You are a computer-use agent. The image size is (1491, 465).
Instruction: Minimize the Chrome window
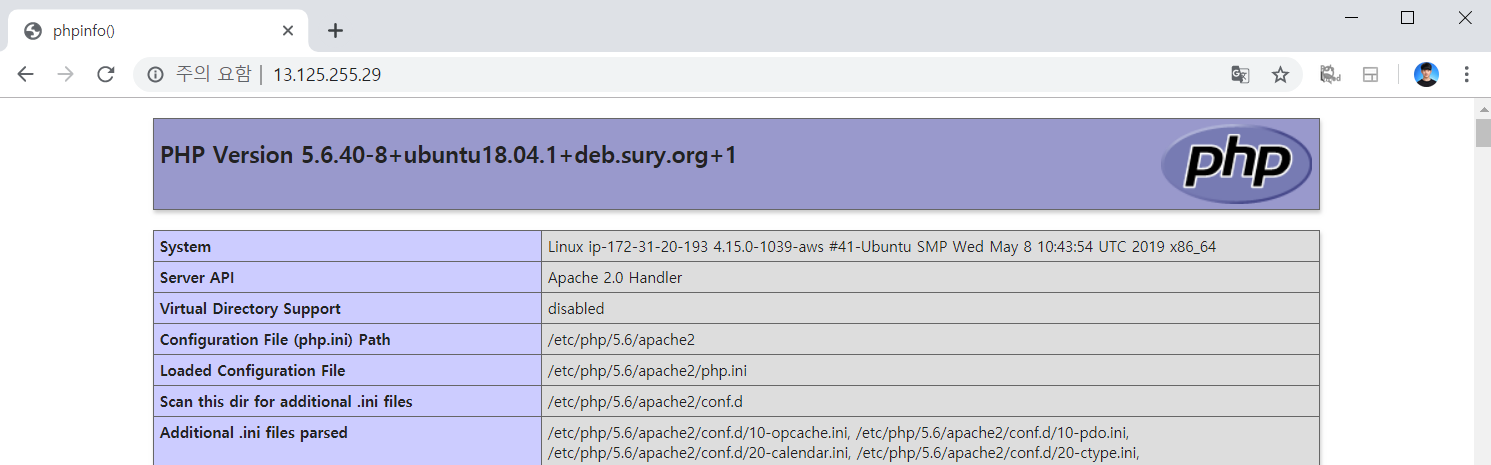[1351, 17]
